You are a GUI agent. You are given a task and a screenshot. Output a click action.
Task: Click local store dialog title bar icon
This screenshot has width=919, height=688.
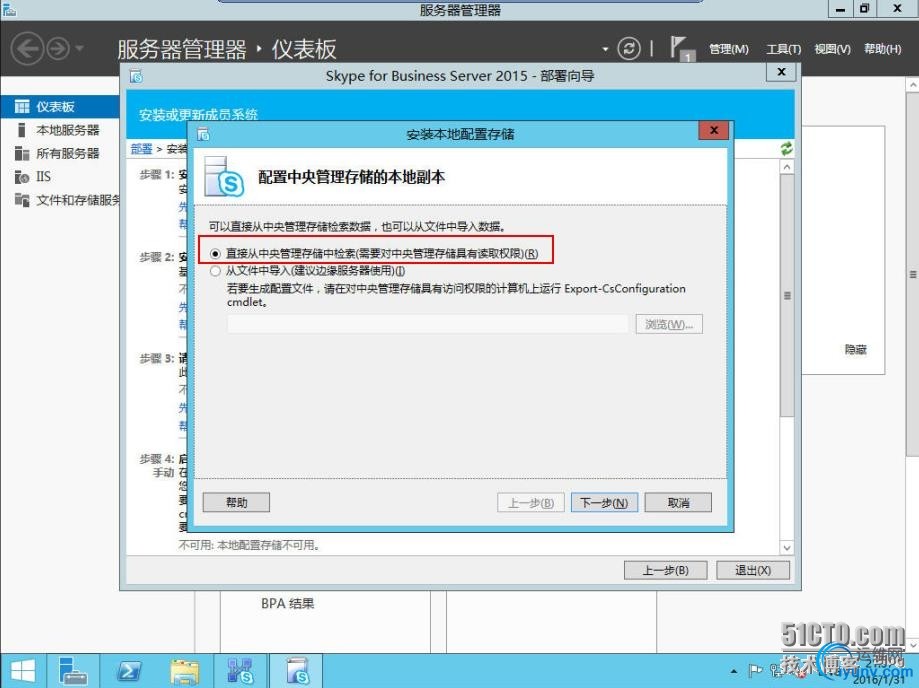coord(203,134)
